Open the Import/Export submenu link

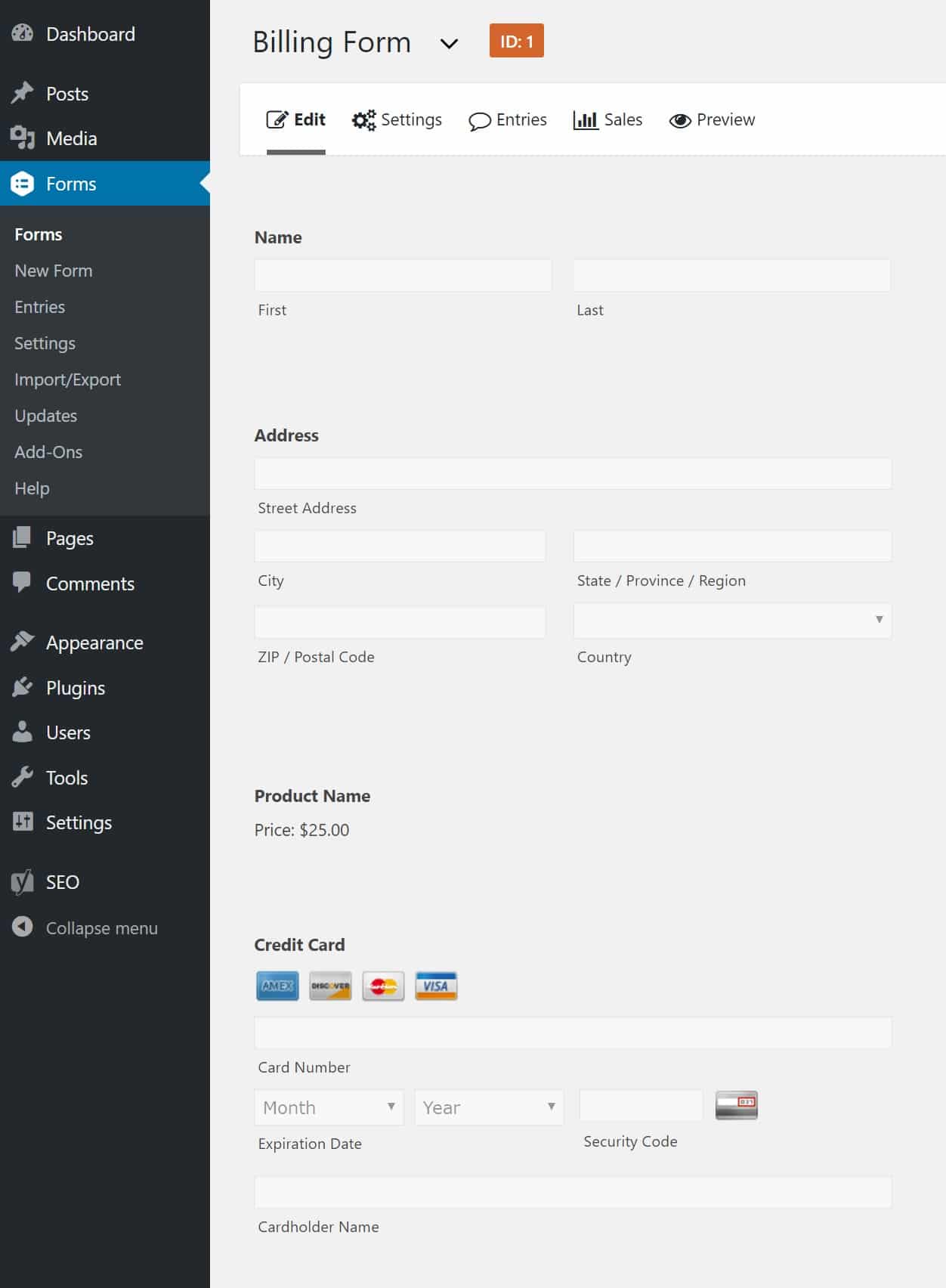pyautogui.click(x=67, y=379)
